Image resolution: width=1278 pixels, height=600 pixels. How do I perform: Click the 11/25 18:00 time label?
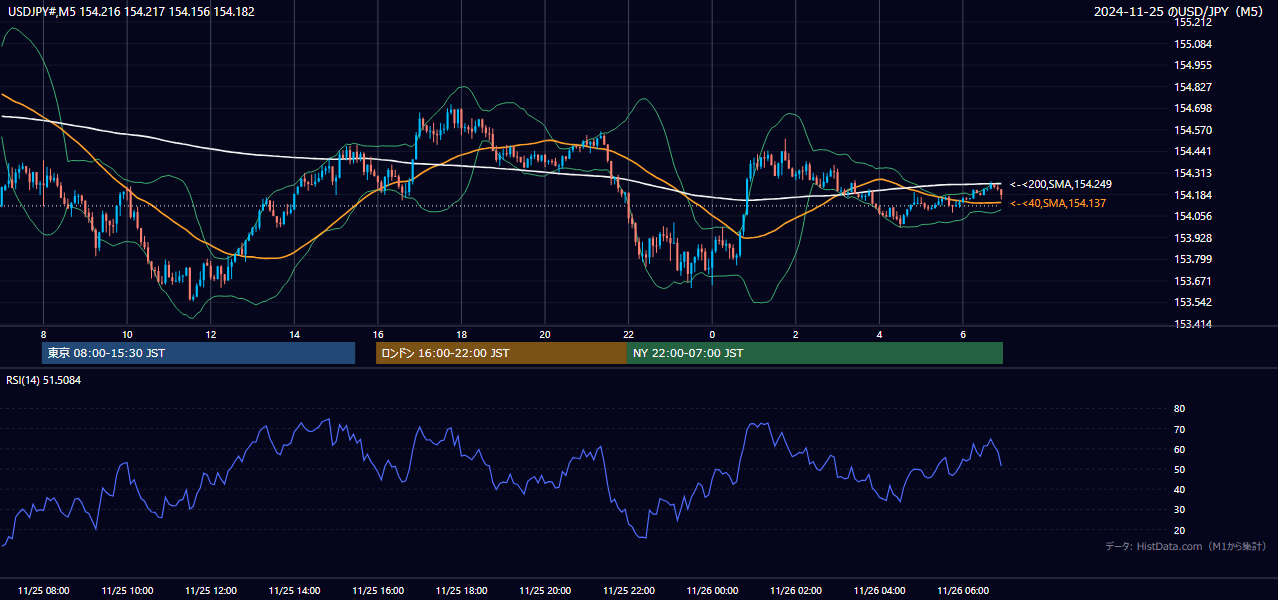point(461,590)
